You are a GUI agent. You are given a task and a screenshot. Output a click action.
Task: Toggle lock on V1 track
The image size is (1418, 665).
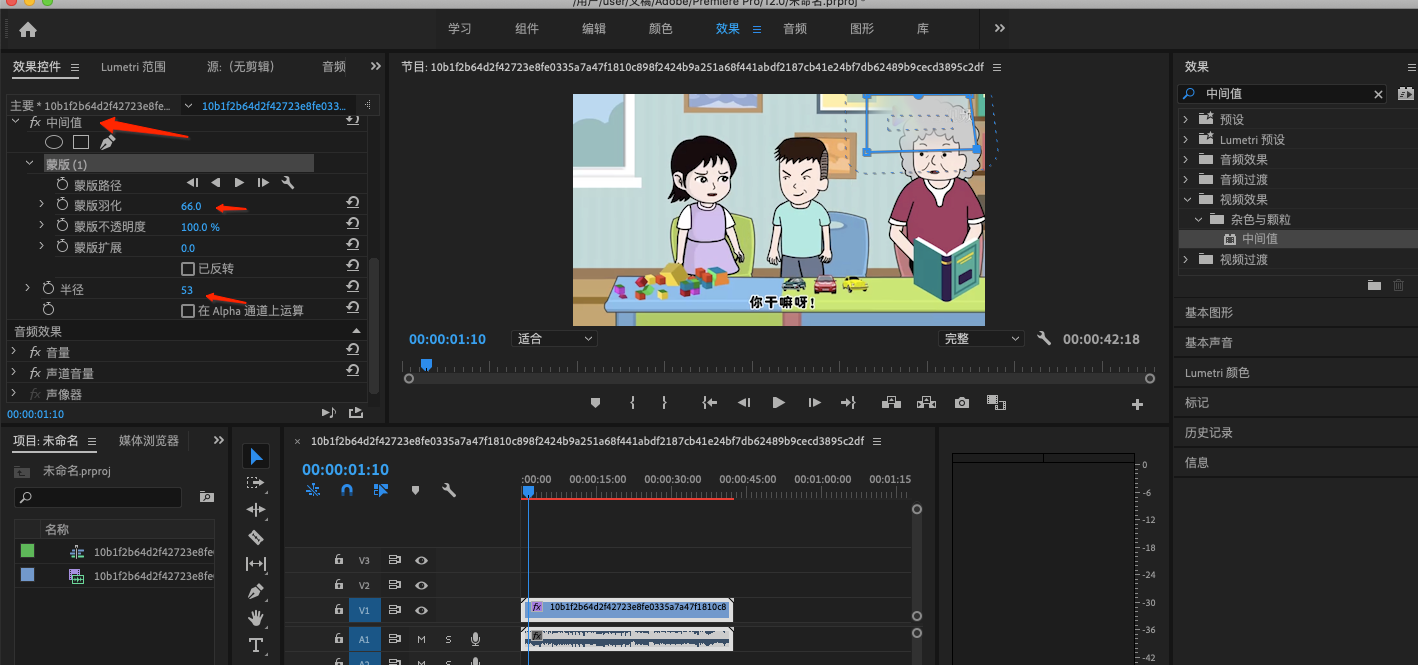(339, 610)
